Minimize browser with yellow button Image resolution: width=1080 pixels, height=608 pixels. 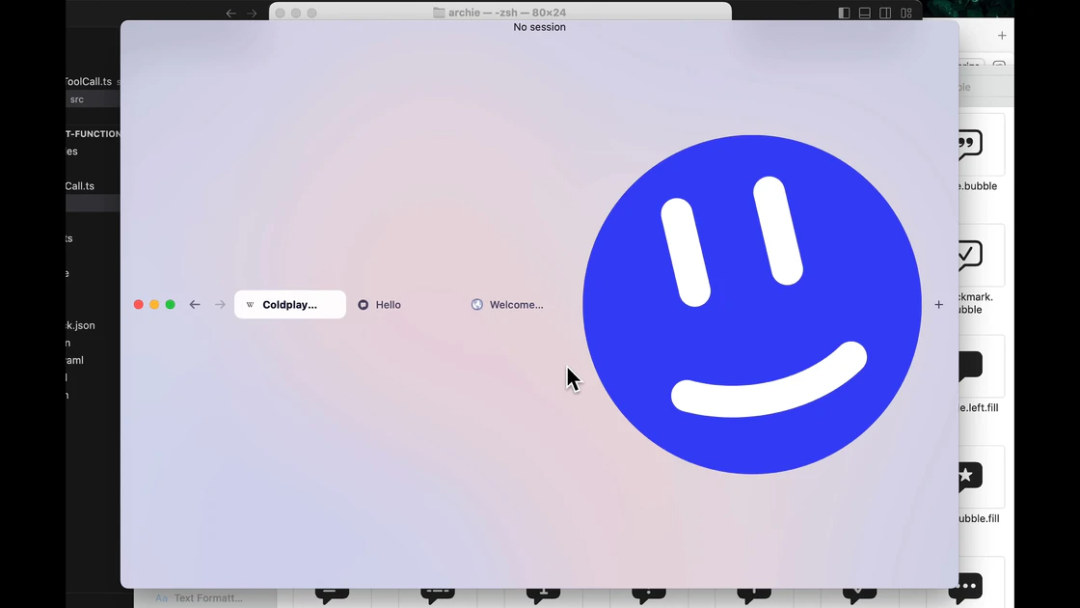coord(154,304)
